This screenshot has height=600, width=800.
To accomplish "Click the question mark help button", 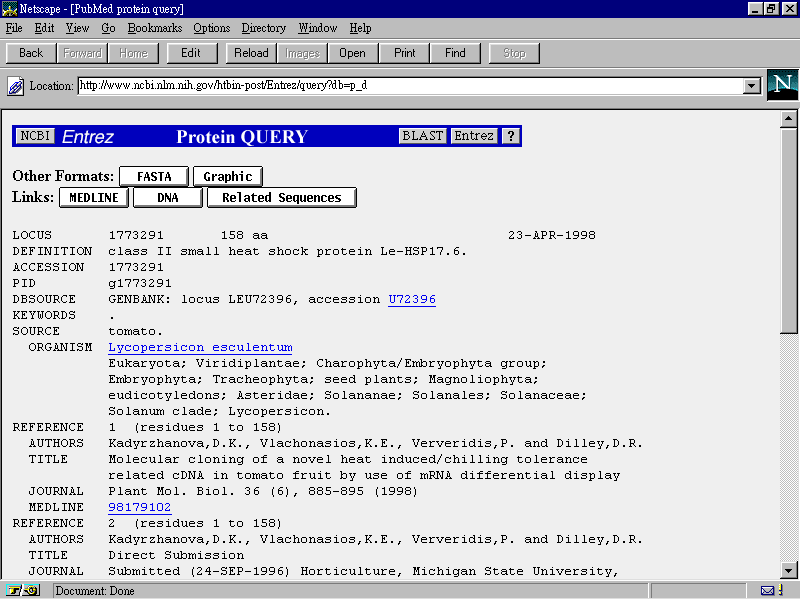I will (x=510, y=136).
